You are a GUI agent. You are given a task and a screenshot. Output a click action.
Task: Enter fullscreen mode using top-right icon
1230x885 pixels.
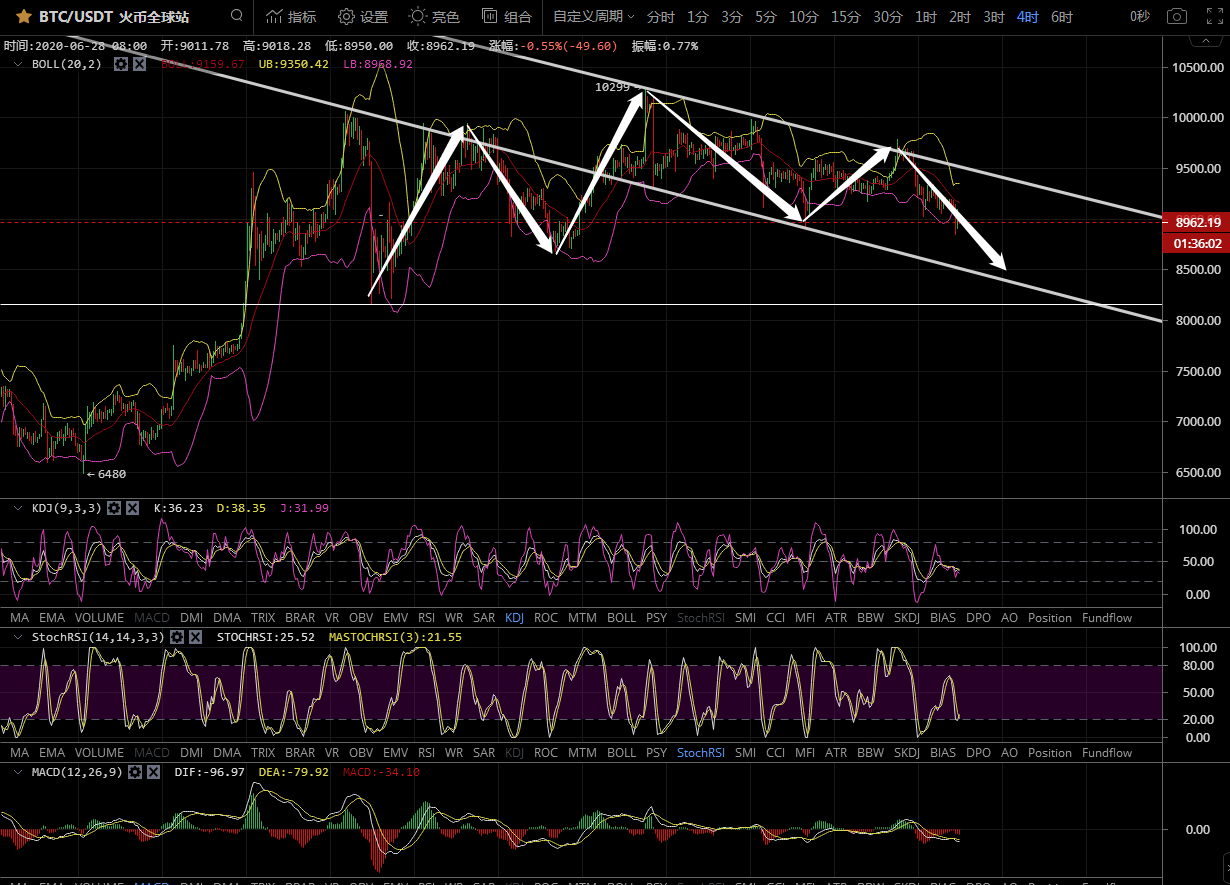pyautogui.click(x=1213, y=17)
